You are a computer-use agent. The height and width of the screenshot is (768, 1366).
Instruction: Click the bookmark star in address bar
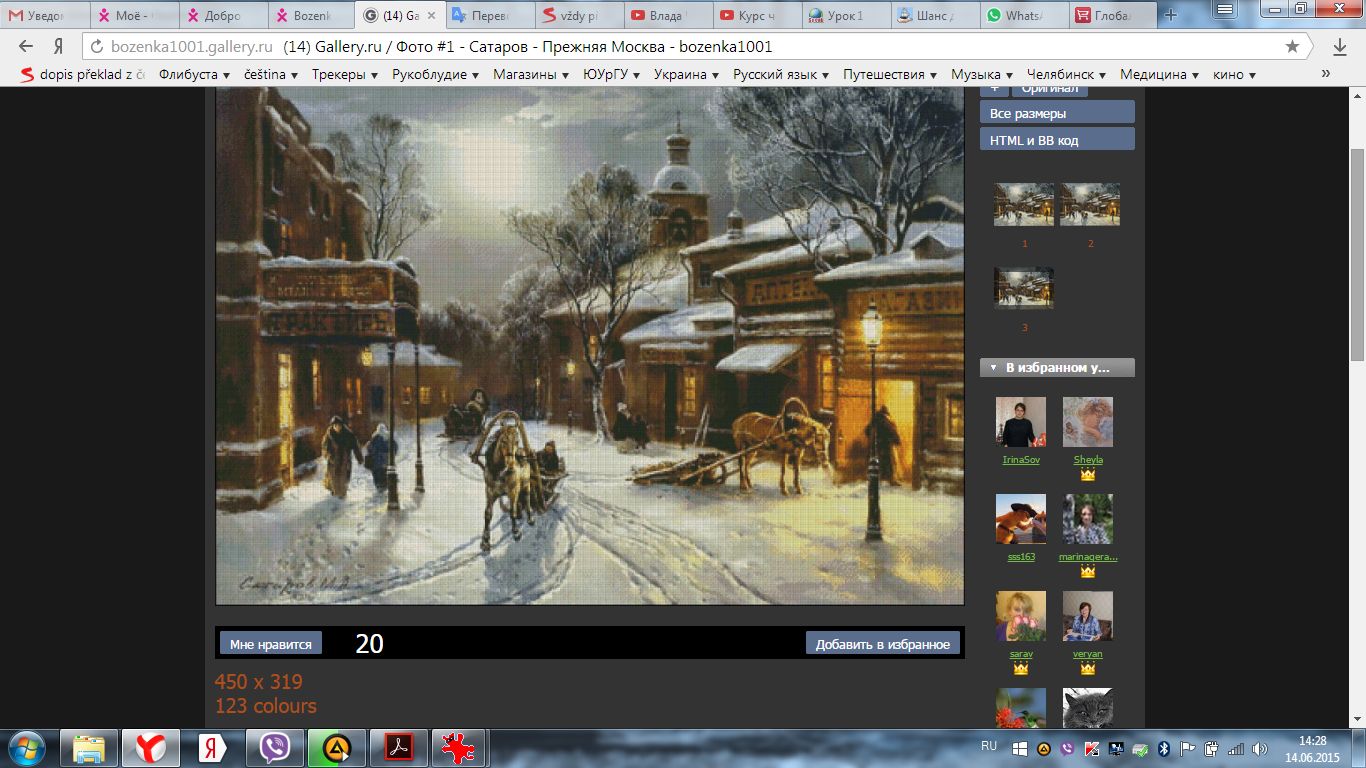pos(1292,47)
